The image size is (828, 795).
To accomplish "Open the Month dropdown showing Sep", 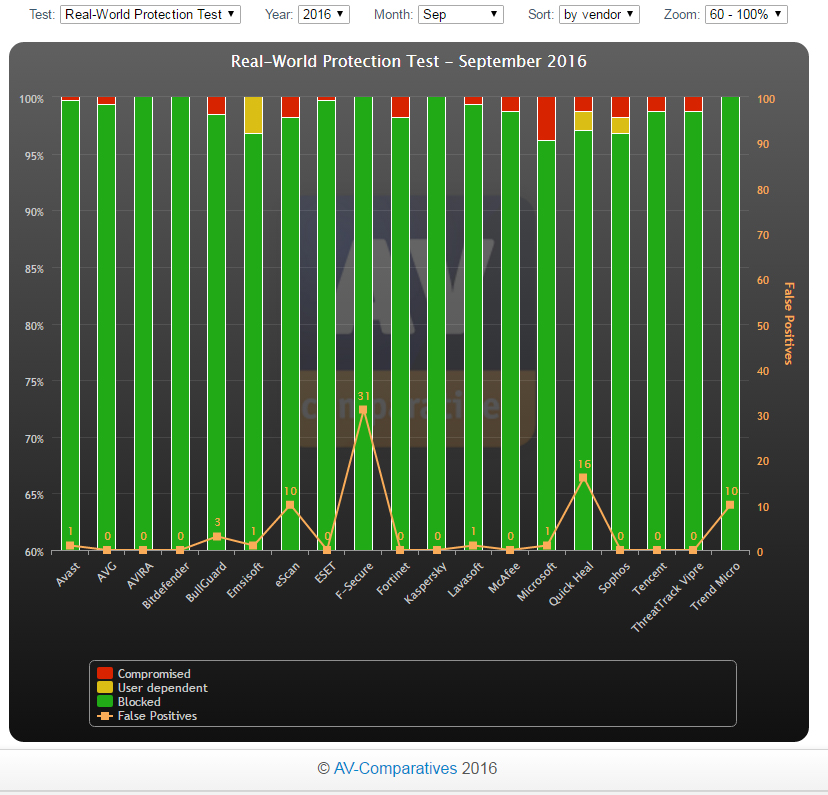I will tap(460, 14).
